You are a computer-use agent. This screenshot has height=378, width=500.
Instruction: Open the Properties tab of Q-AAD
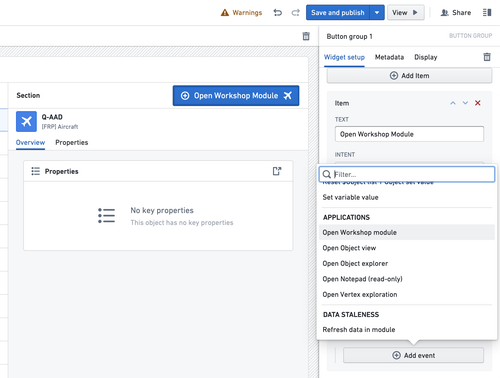72,143
